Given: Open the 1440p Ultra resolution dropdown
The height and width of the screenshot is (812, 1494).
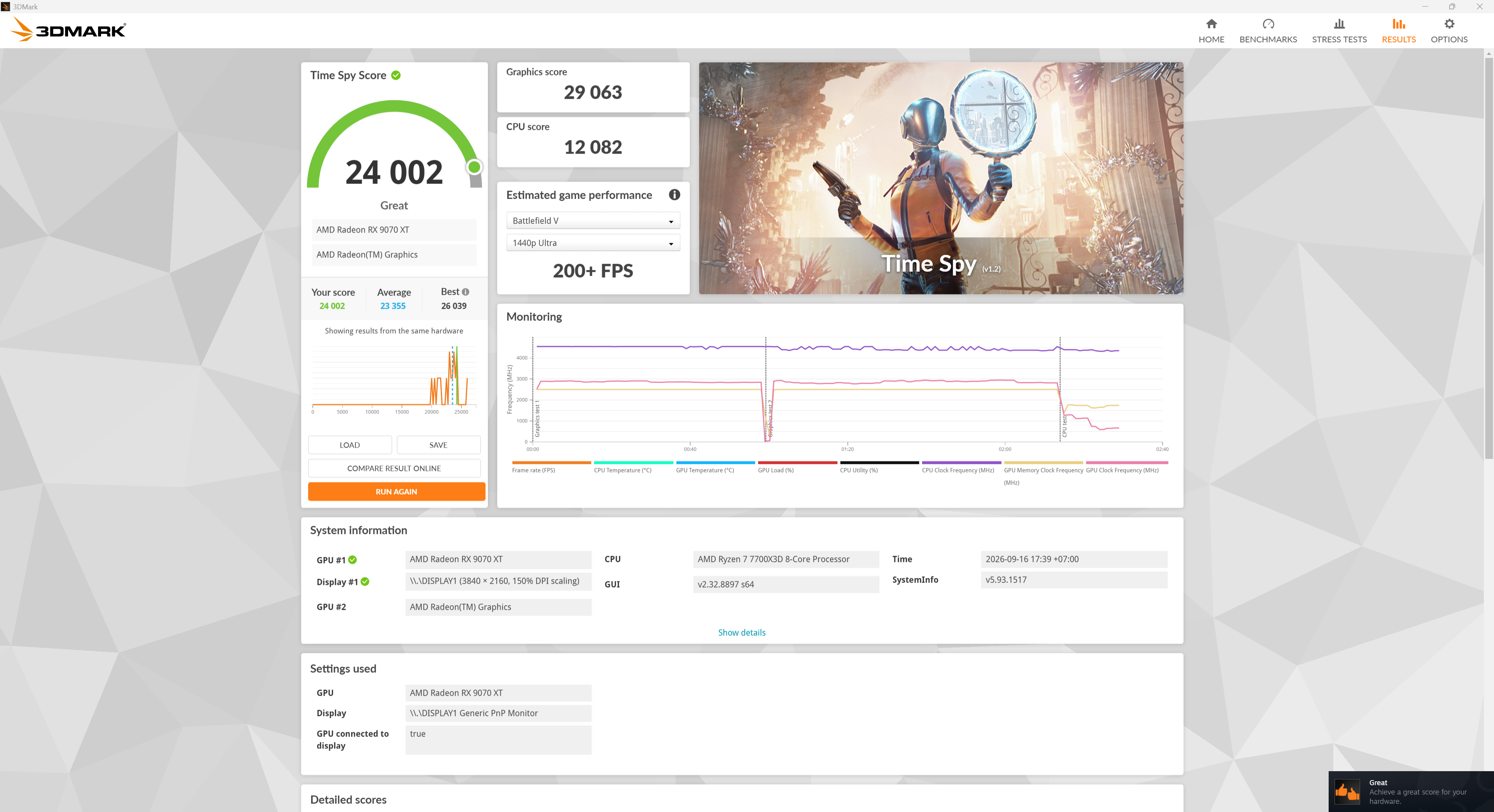Looking at the screenshot, I should 593,243.
